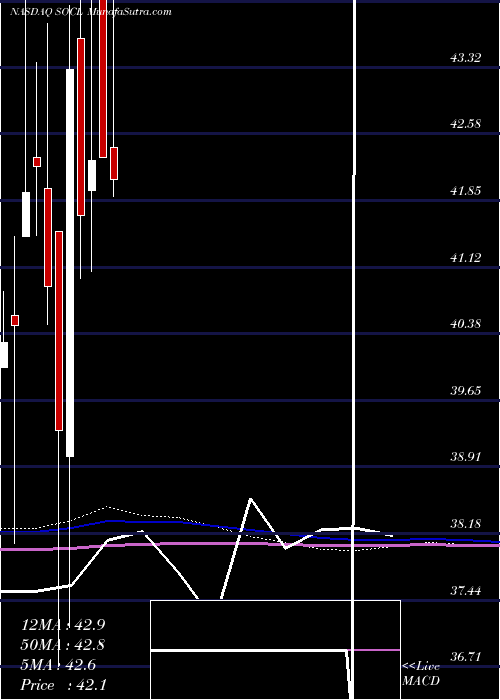Viewport: 500px width, 700px height.
Task: Click the 36.71 price axis label
Action: (466, 657)
